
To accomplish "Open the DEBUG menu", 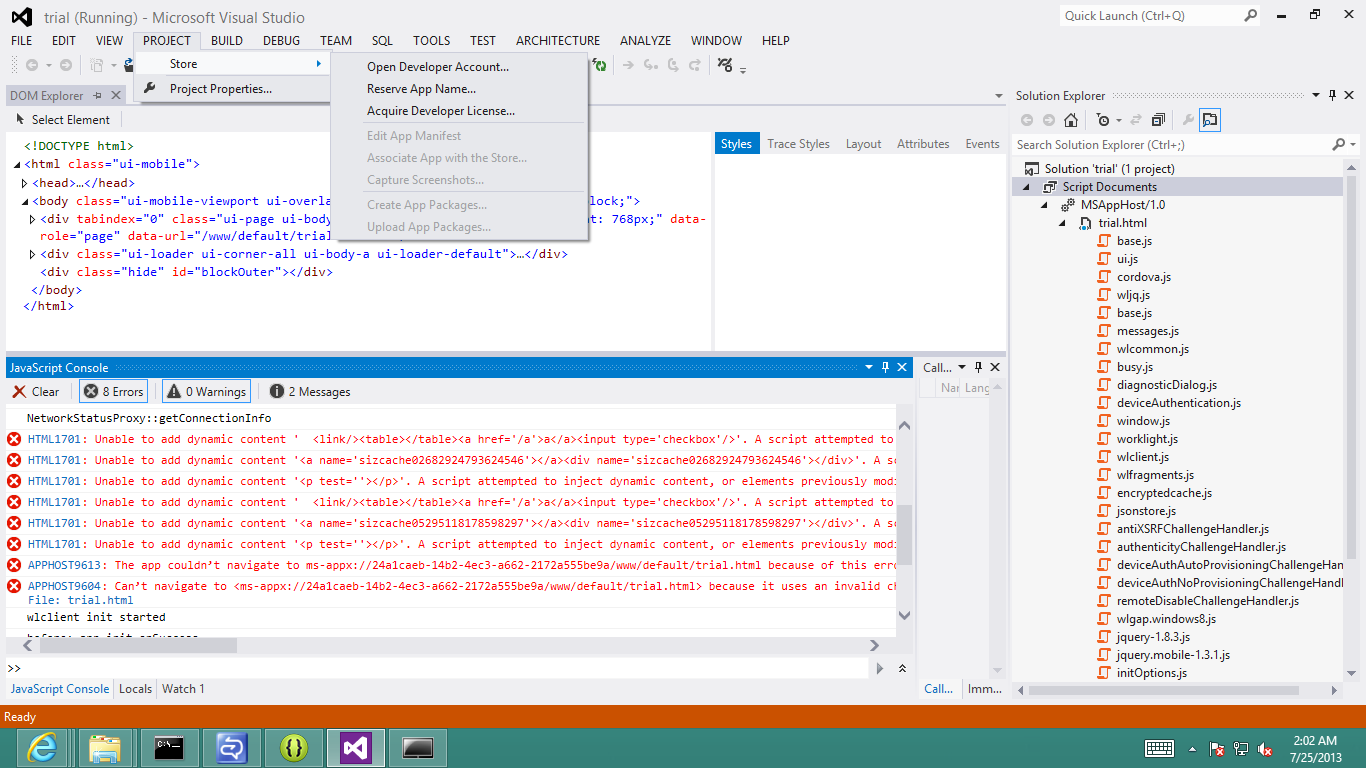I will coord(282,41).
